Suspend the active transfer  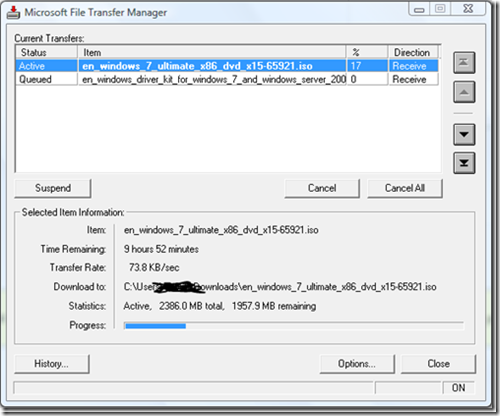tap(53, 188)
